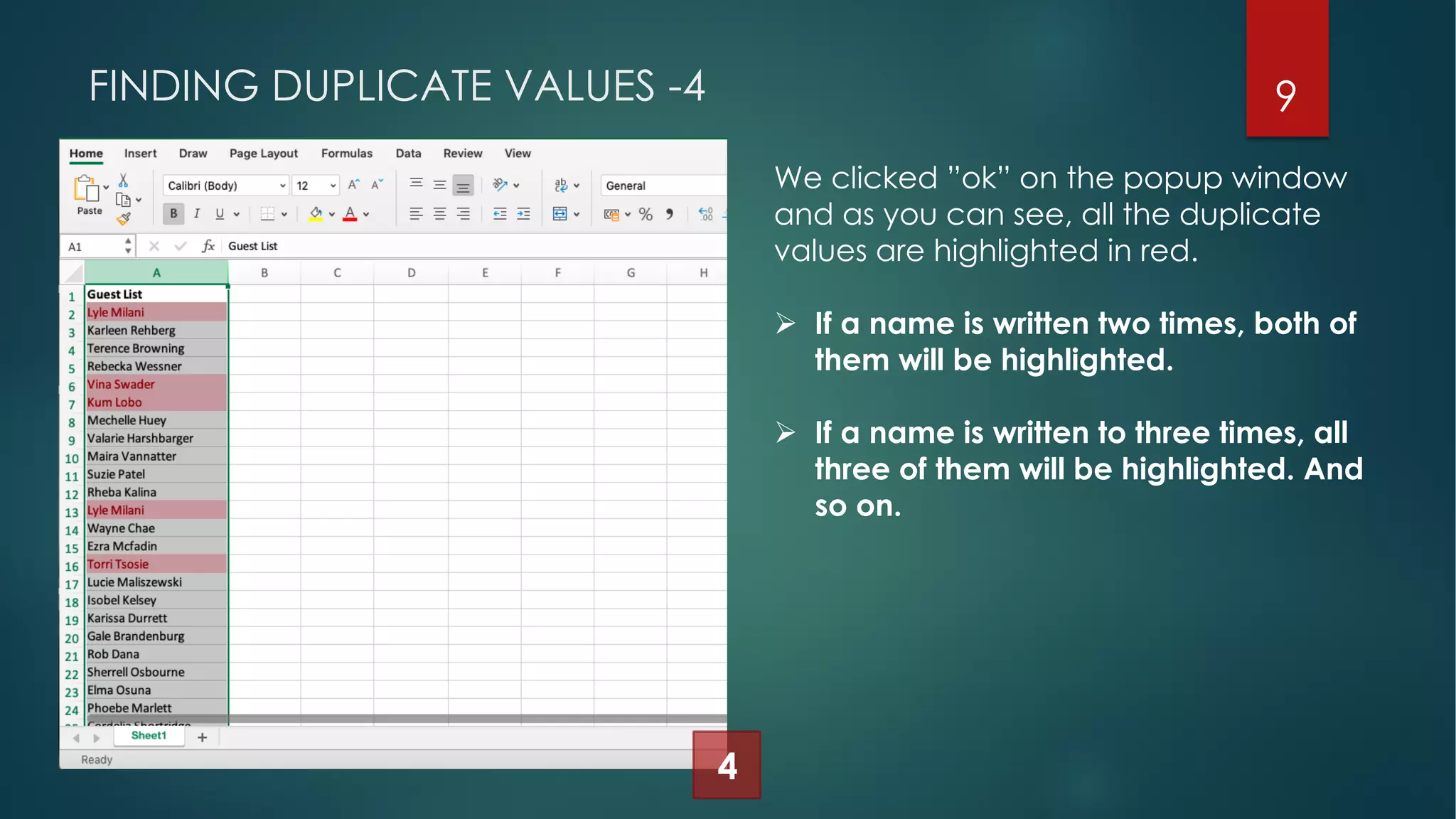1456x819 pixels.
Task: Select cell containing Kum Lobo
Action: [x=156, y=402]
